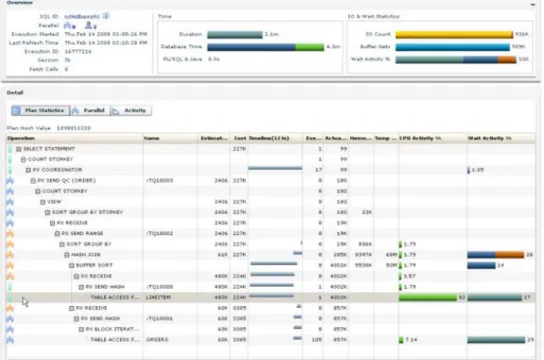
Task: Click the Timeline column header
Action: [275, 138]
